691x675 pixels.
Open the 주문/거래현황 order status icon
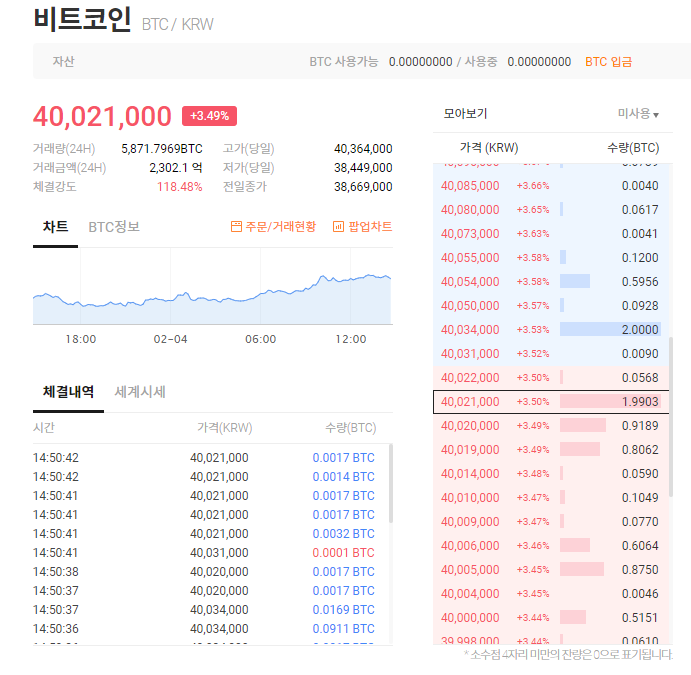tap(236, 226)
